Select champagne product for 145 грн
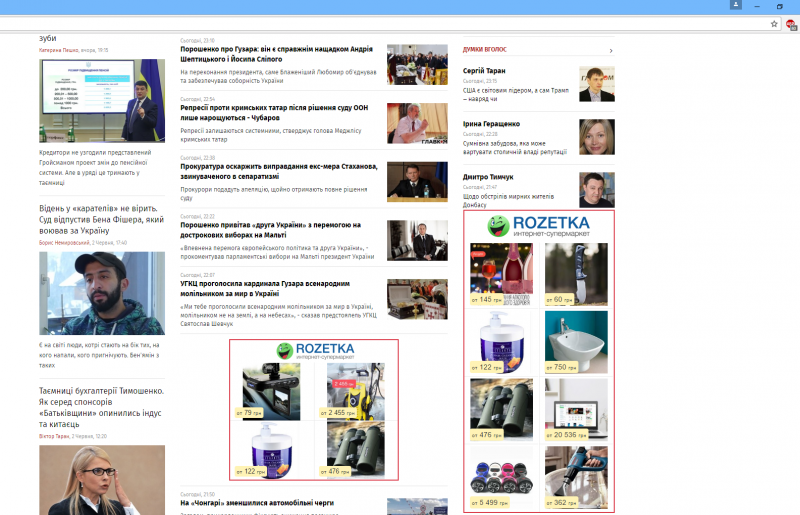The height and width of the screenshot is (515, 800). [x=502, y=274]
